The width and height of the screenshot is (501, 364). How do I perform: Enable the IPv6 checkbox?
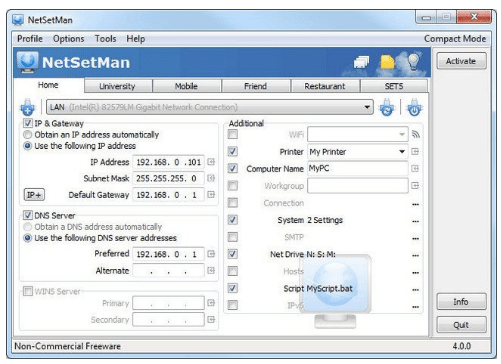233,305
